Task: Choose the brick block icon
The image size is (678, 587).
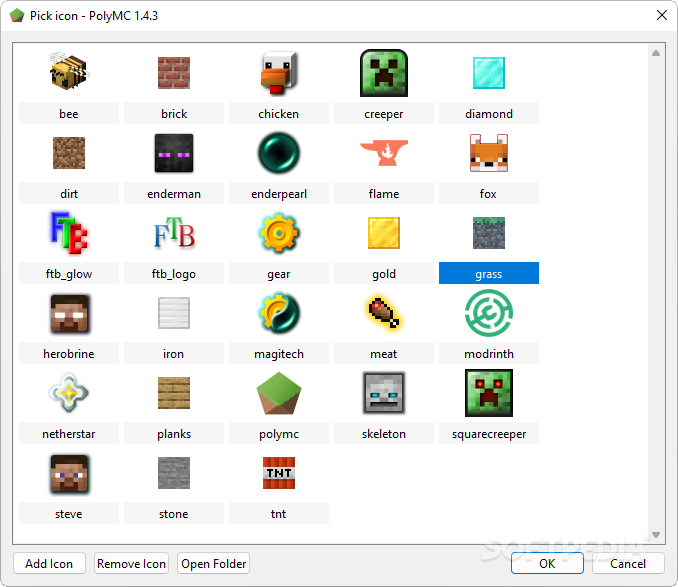Action: 174,73
